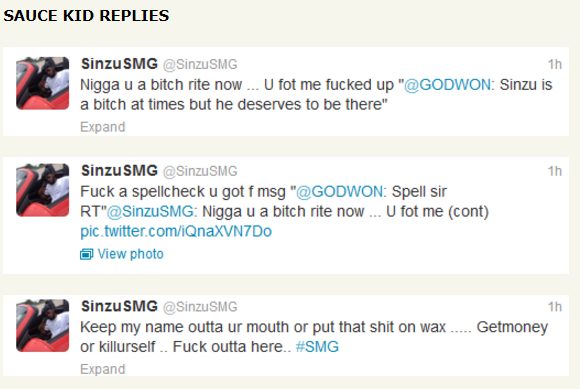Click SinzuSMG display name in third tweet
The height and width of the screenshot is (389, 580).
(x=119, y=307)
